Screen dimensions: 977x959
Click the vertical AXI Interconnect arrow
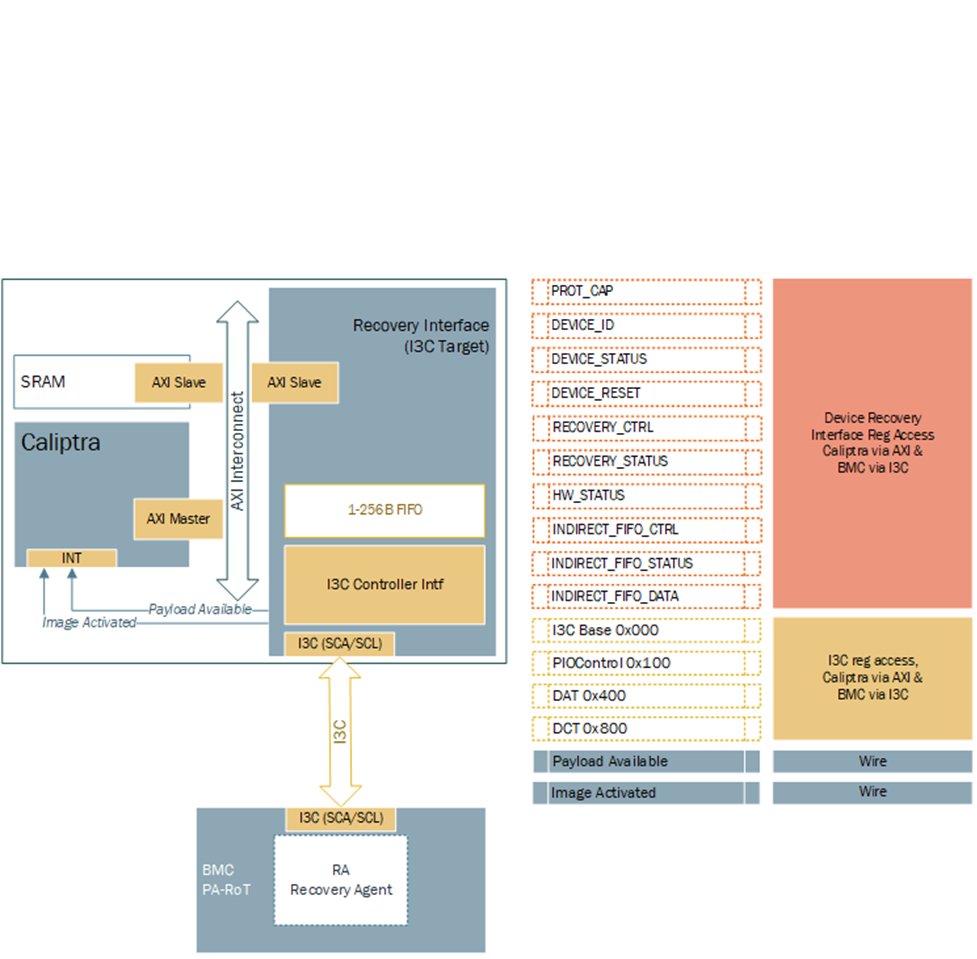click(x=237, y=450)
